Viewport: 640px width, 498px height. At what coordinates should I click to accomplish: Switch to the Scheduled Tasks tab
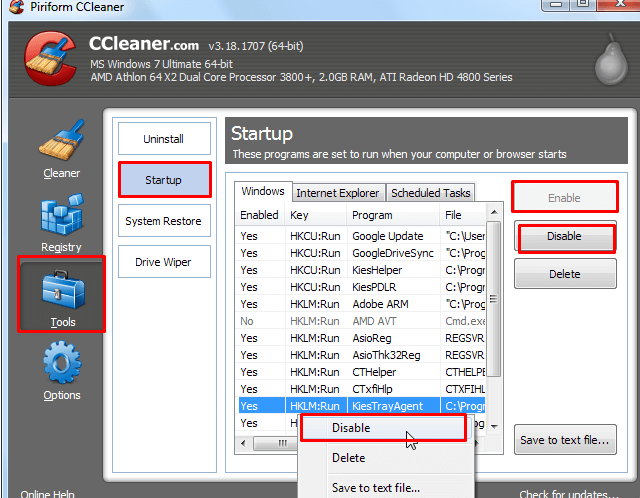tap(431, 193)
